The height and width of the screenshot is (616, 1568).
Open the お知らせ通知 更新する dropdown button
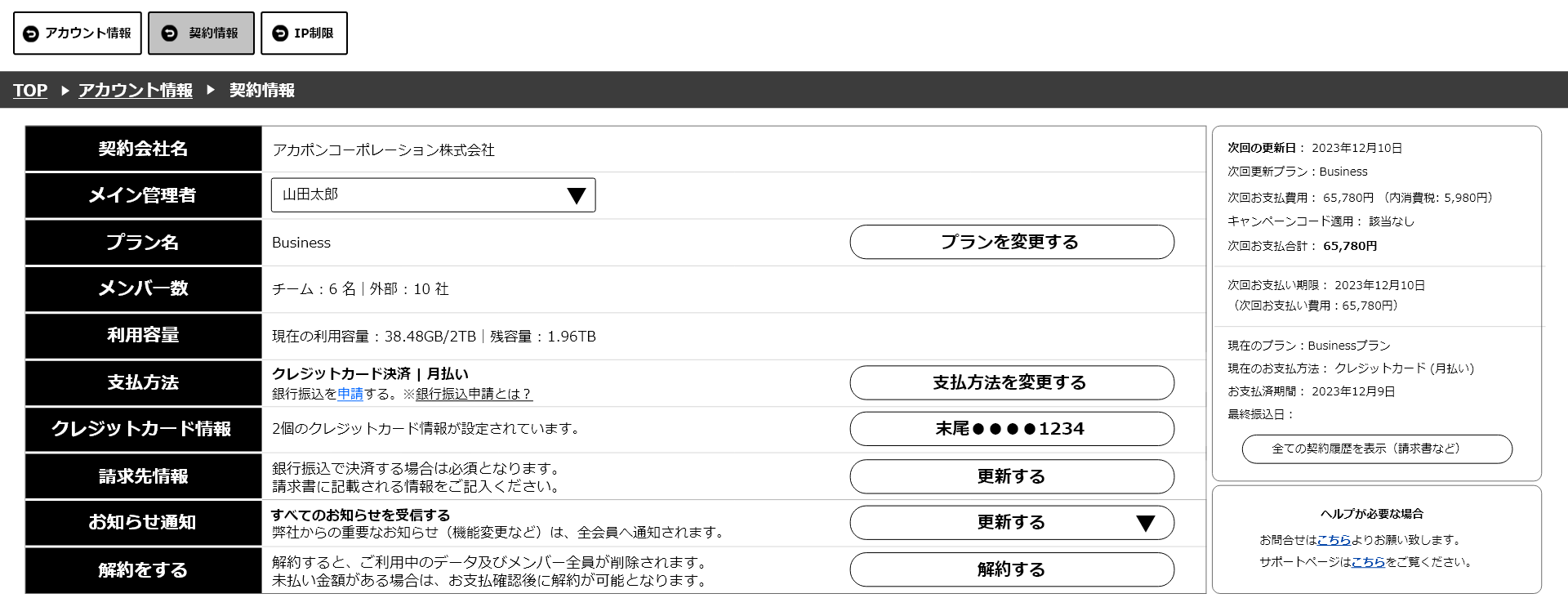[x=1011, y=523]
